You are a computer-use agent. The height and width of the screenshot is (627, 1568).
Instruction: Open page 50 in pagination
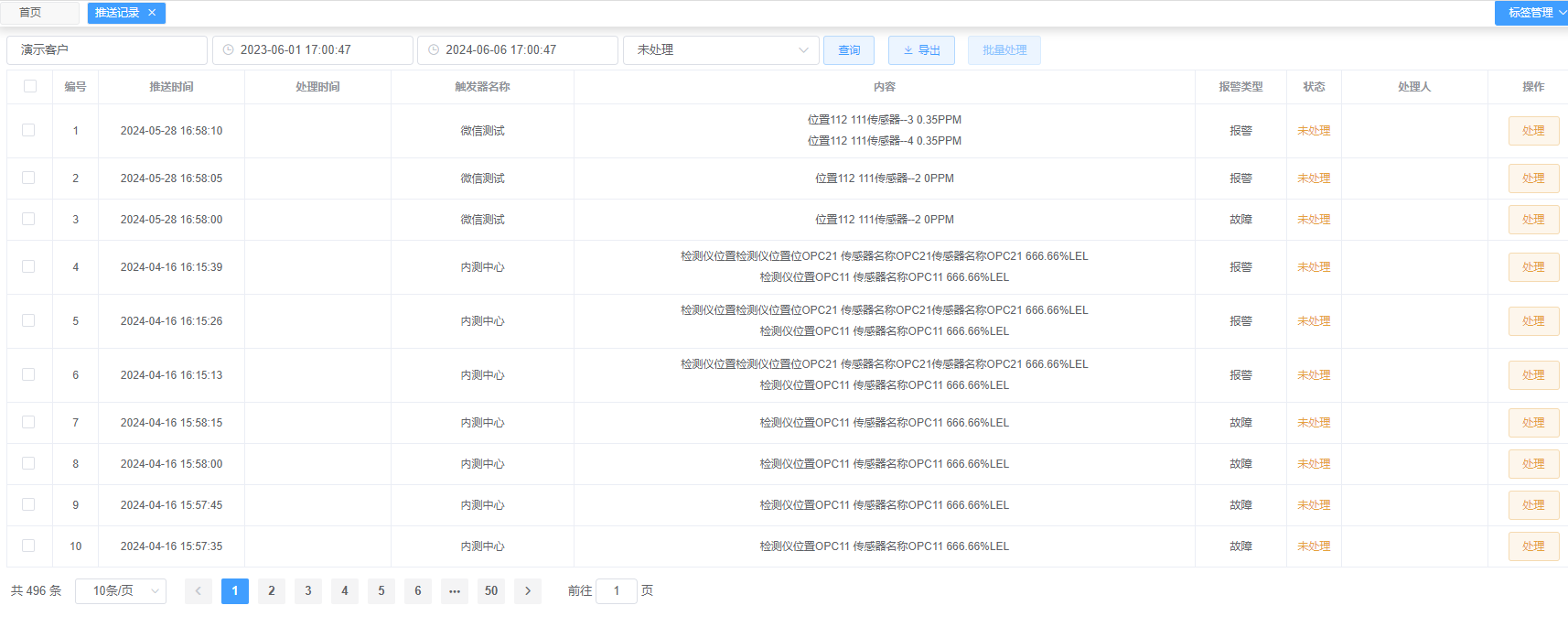click(x=491, y=591)
